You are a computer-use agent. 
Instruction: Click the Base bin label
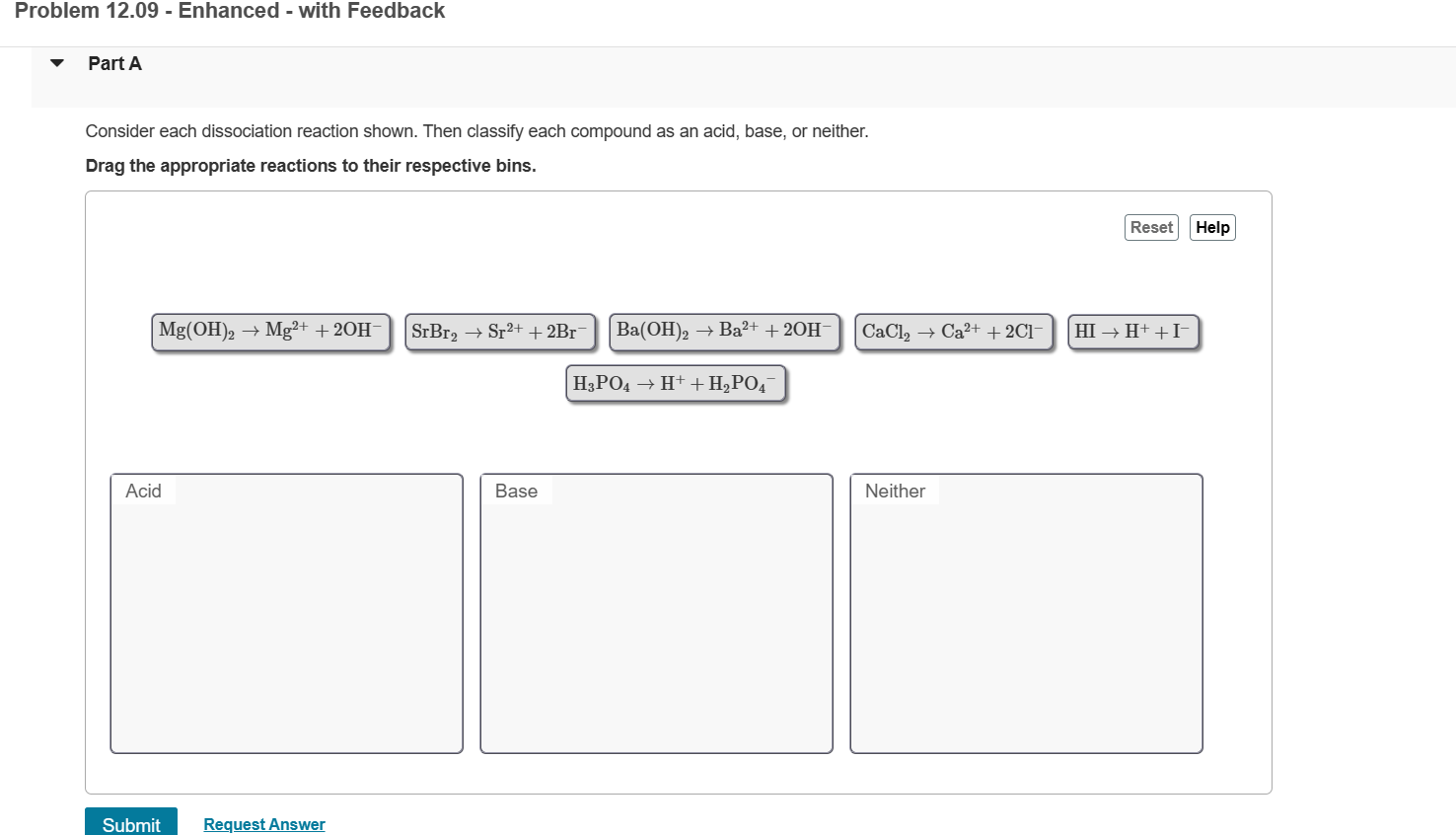click(515, 491)
